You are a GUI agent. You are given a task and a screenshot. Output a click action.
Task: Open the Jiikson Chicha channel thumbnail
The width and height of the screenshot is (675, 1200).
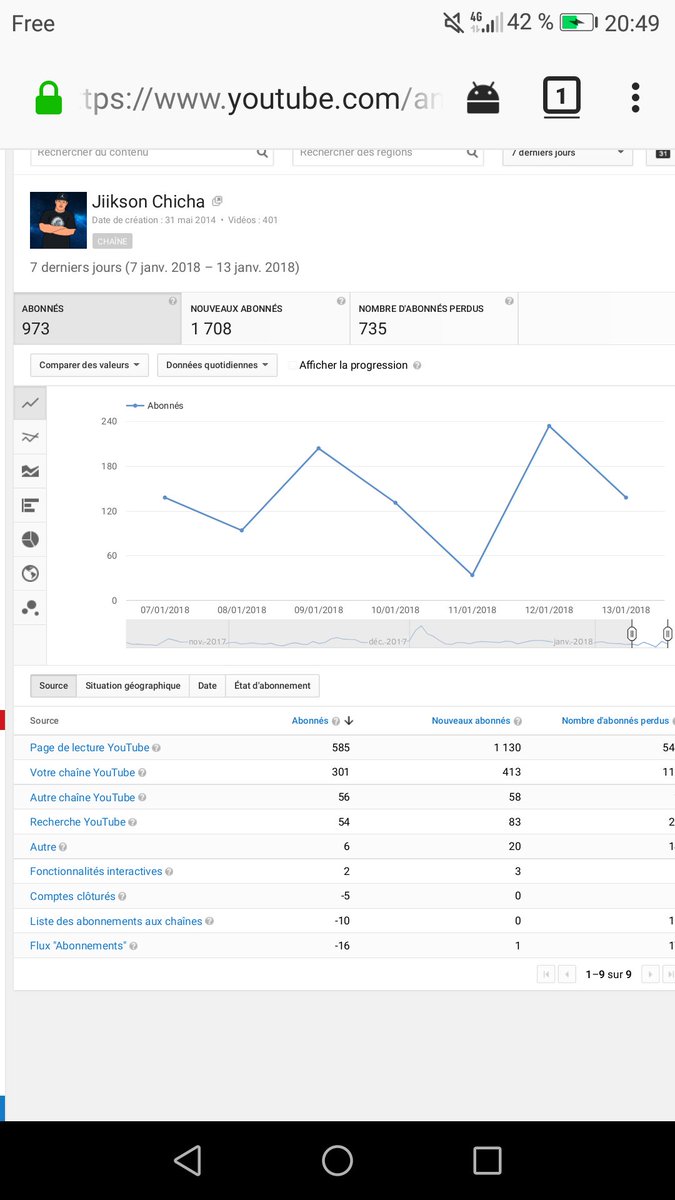(x=58, y=220)
